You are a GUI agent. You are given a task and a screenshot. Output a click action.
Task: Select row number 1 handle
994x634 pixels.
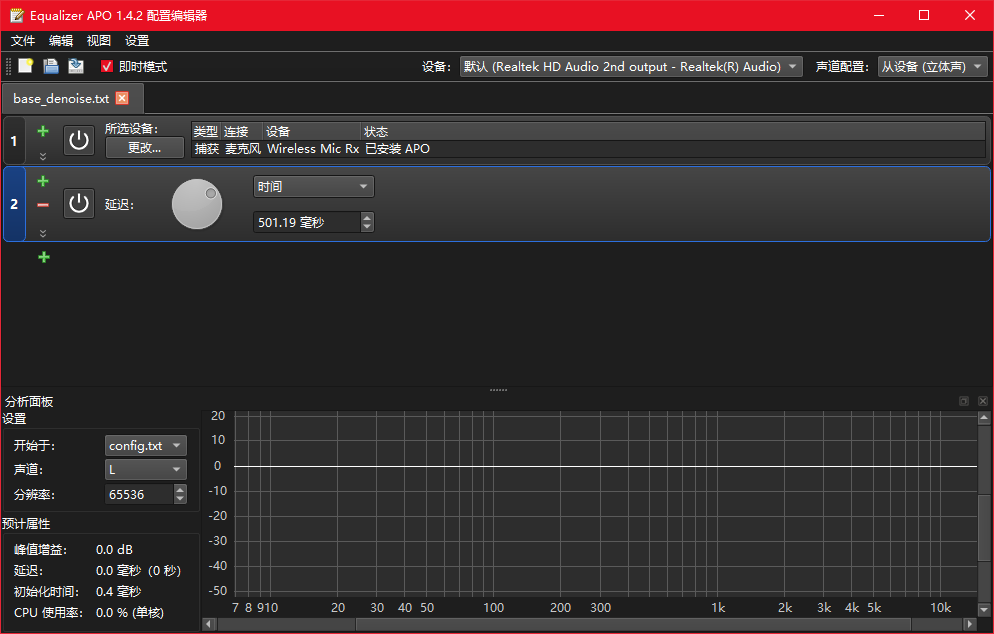tap(14, 141)
